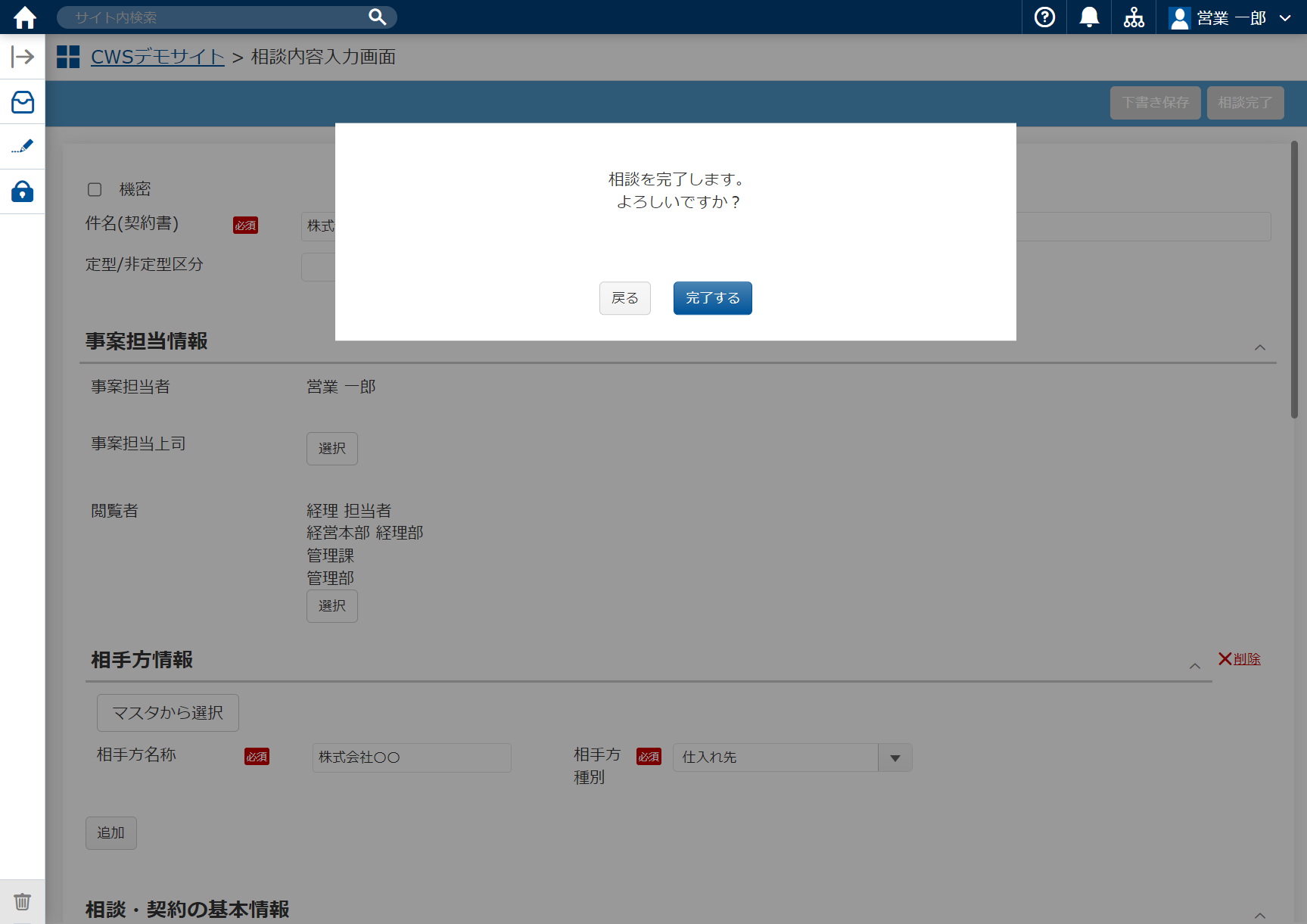Open the inbox tray icon
The height and width of the screenshot is (924, 1307).
tap(23, 102)
